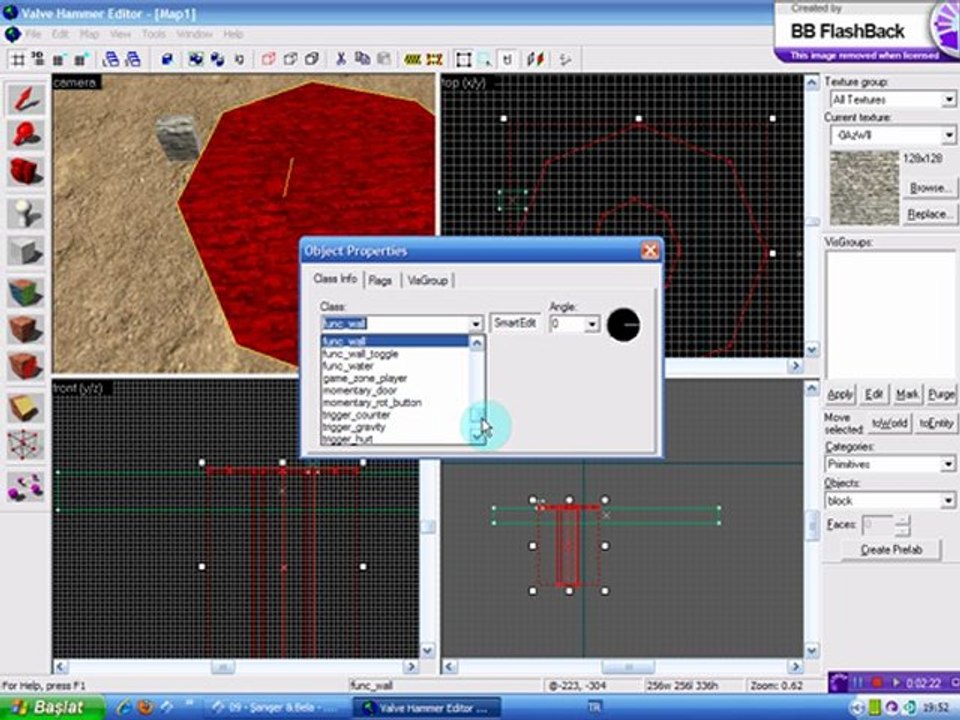Open the Categories dropdown

(948, 463)
